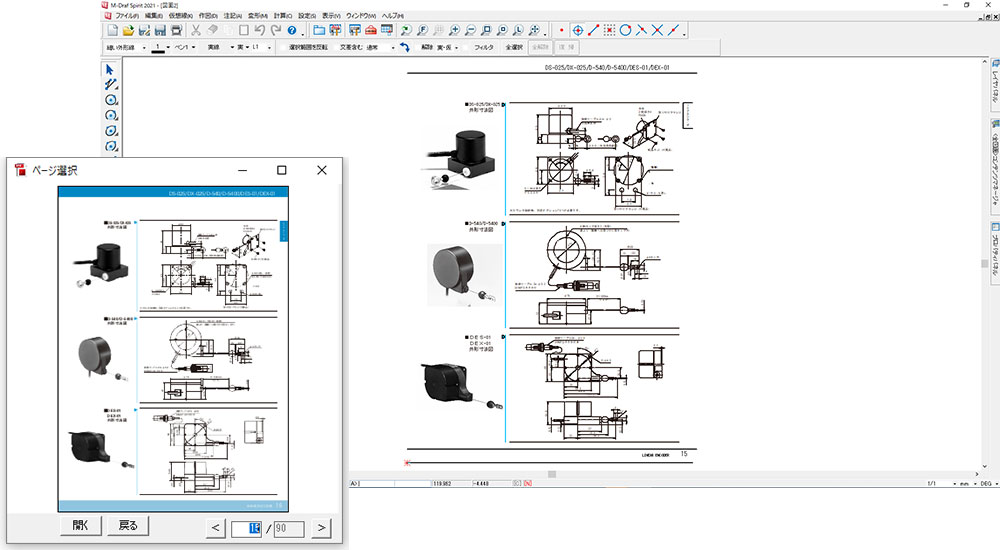Image resolution: width=1000 pixels, height=550 pixels.
Task: Click the zoom in magnifier icon
Action: point(453,31)
